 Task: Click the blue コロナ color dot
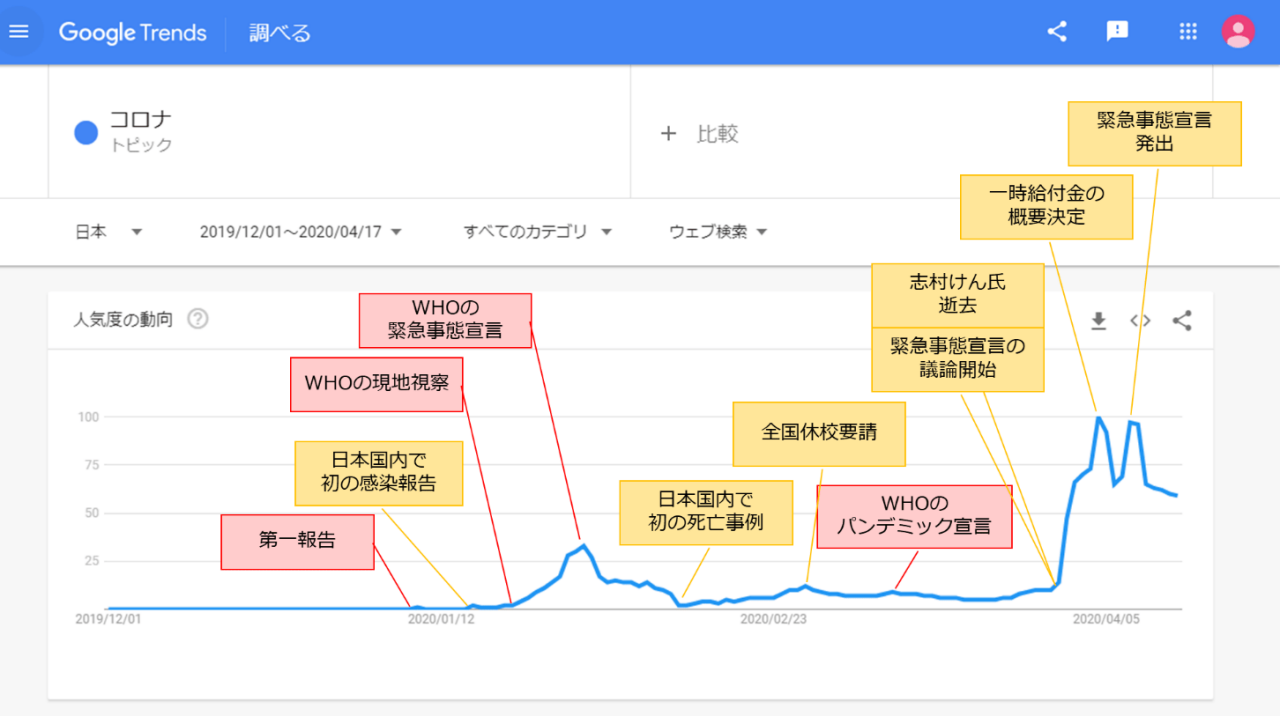click(86, 132)
